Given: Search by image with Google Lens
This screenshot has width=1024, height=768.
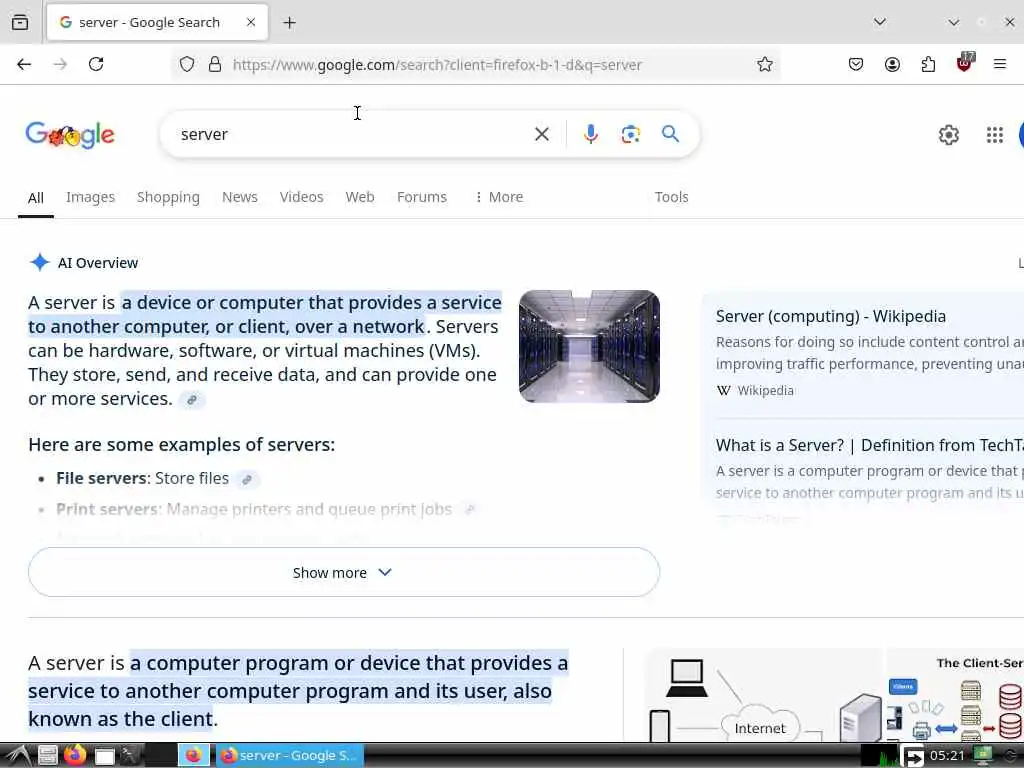Looking at the screenshot, I should point(630,135).
